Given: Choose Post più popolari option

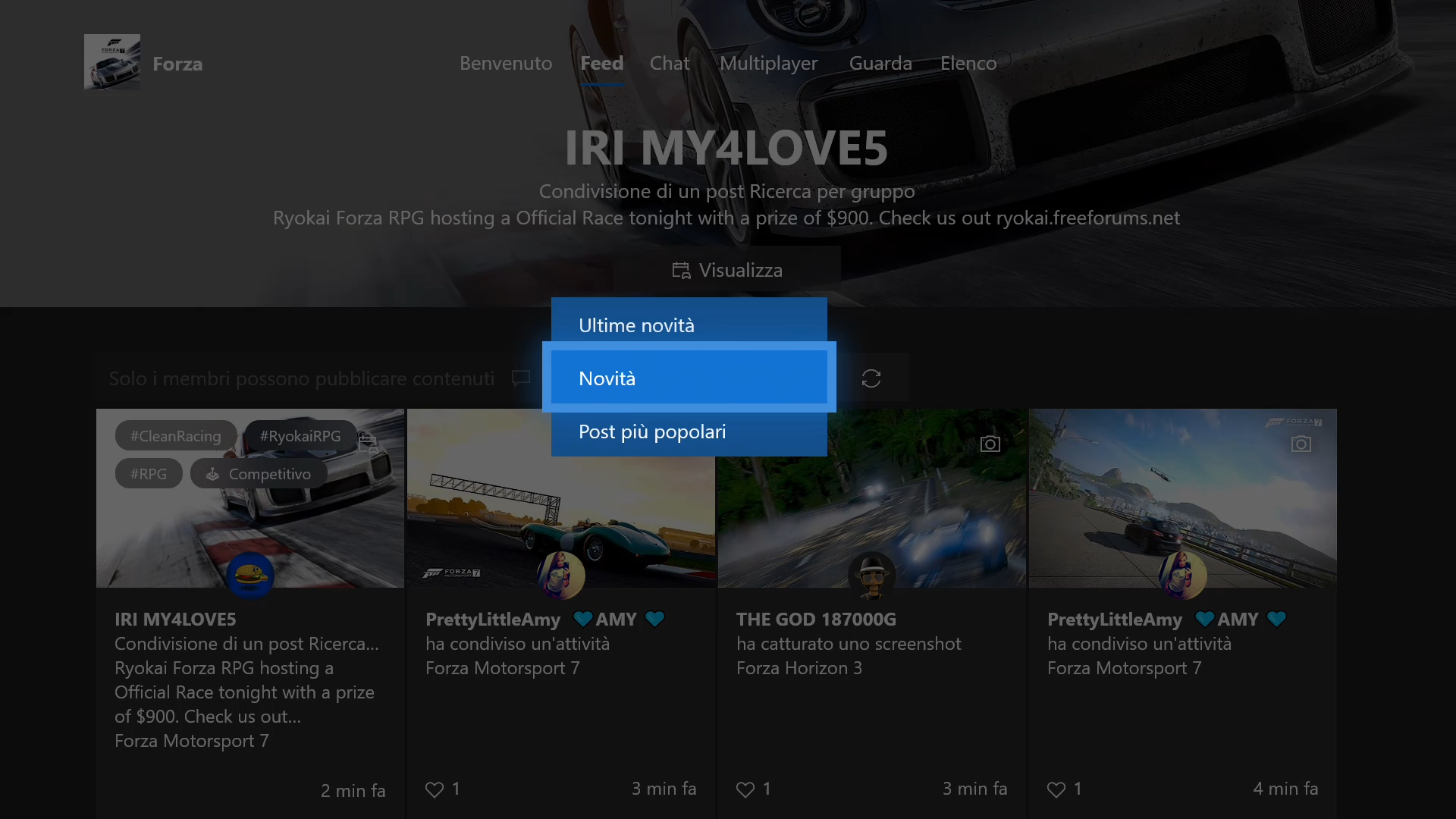Looking at the screenshot, I should click(689, 430).
